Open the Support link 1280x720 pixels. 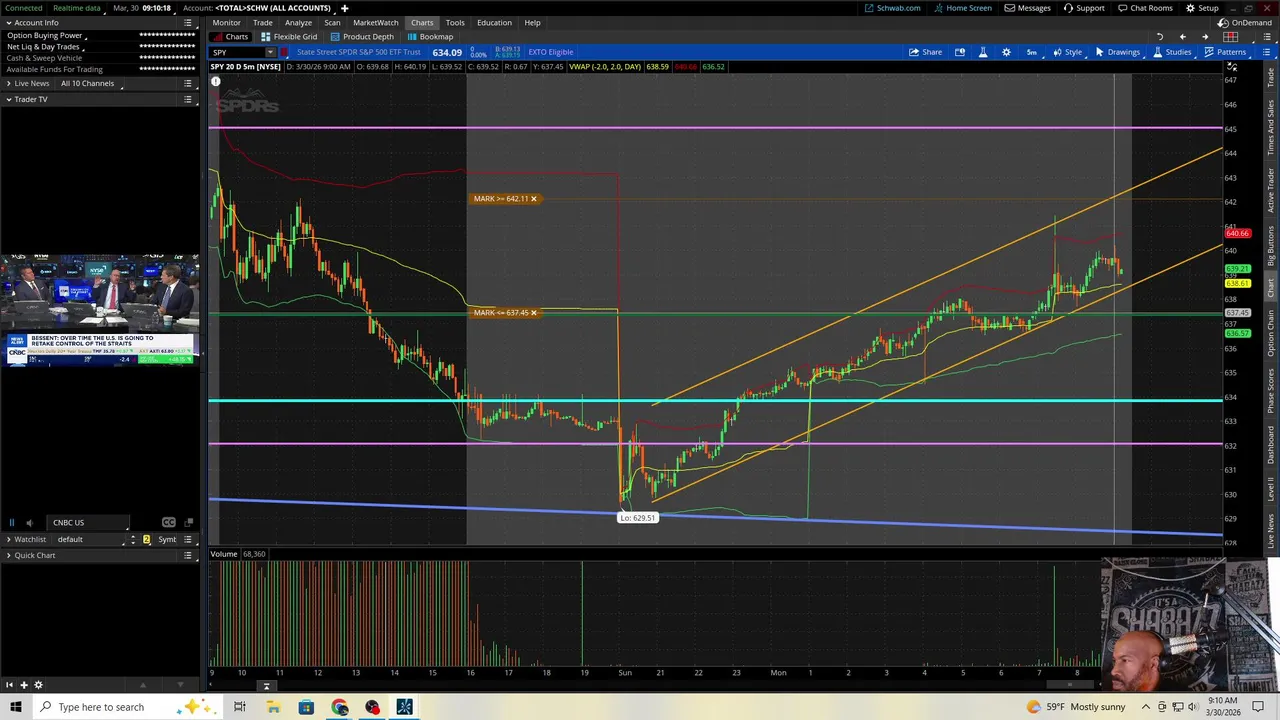click(1084, 8)
